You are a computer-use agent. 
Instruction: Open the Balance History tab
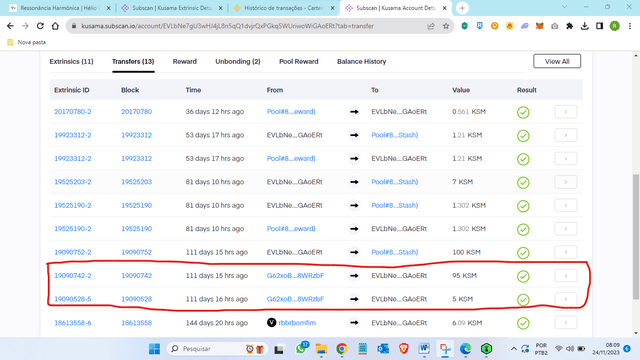[x=362, y=62]
